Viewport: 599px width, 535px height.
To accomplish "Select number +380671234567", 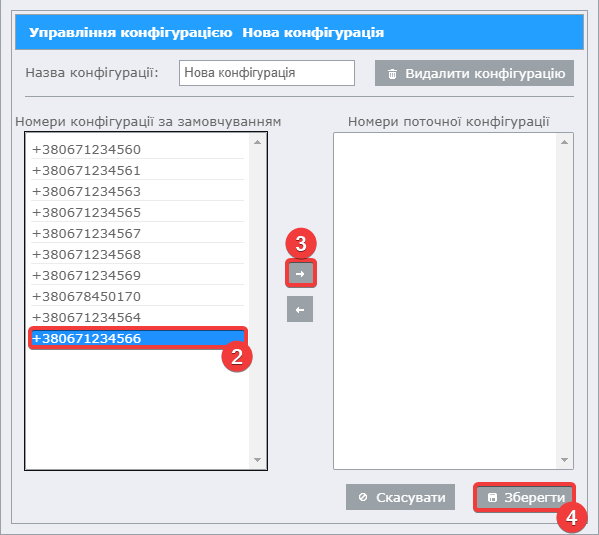I will [x=138, y=233].
